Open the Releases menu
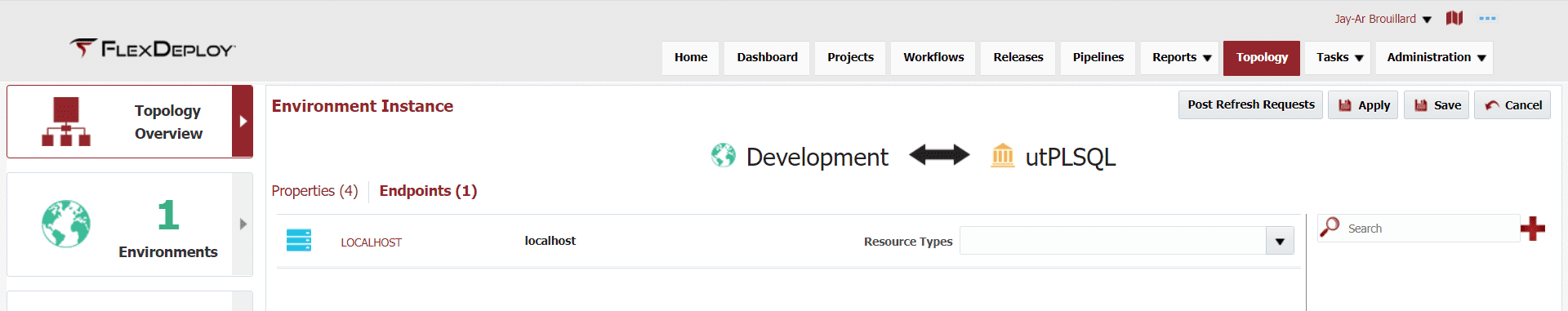This screenshot has width=1568, height=311. [1018, 58]
